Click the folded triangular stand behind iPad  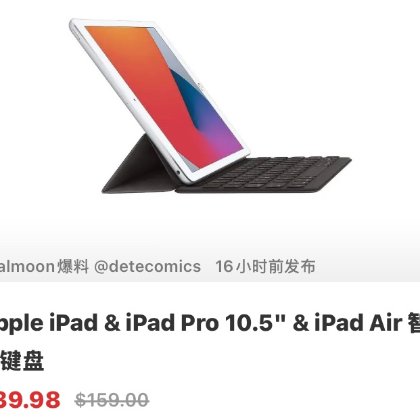pyautogui.click(x=138, y=167)
